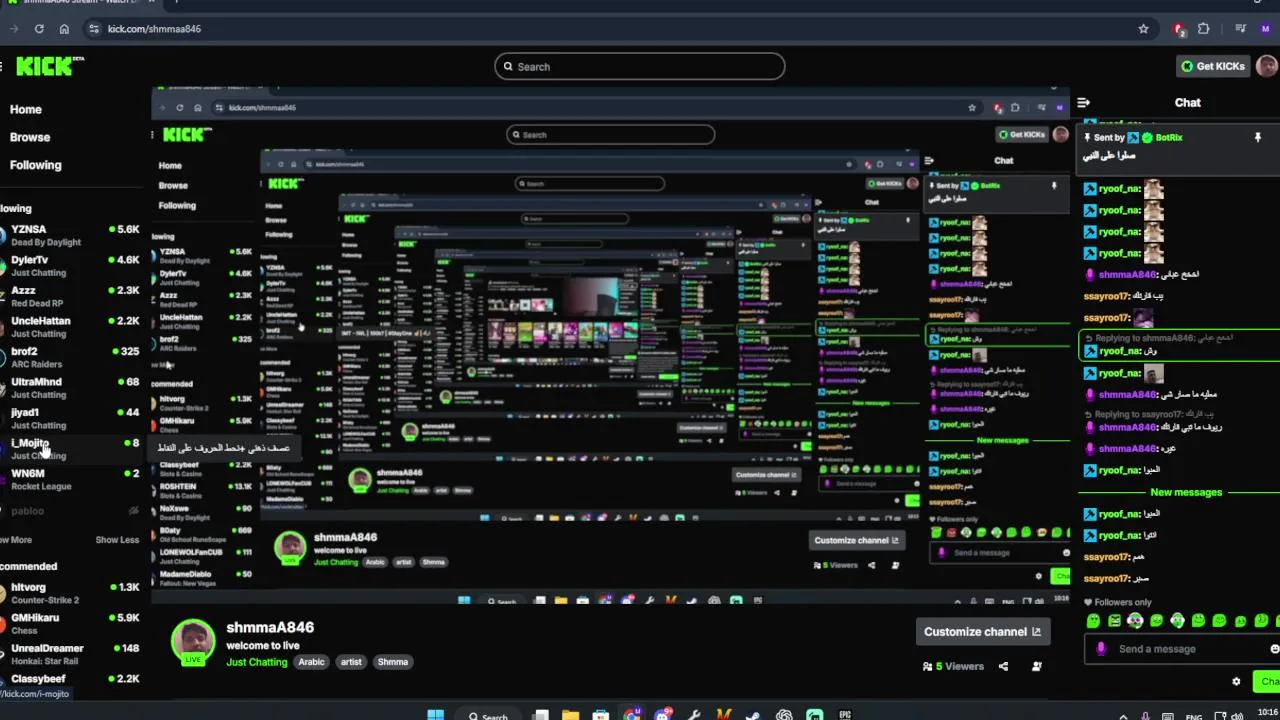Open UncleHattan channel in the sidebar
The image size is (1280, 720).
tap(70, 327)
